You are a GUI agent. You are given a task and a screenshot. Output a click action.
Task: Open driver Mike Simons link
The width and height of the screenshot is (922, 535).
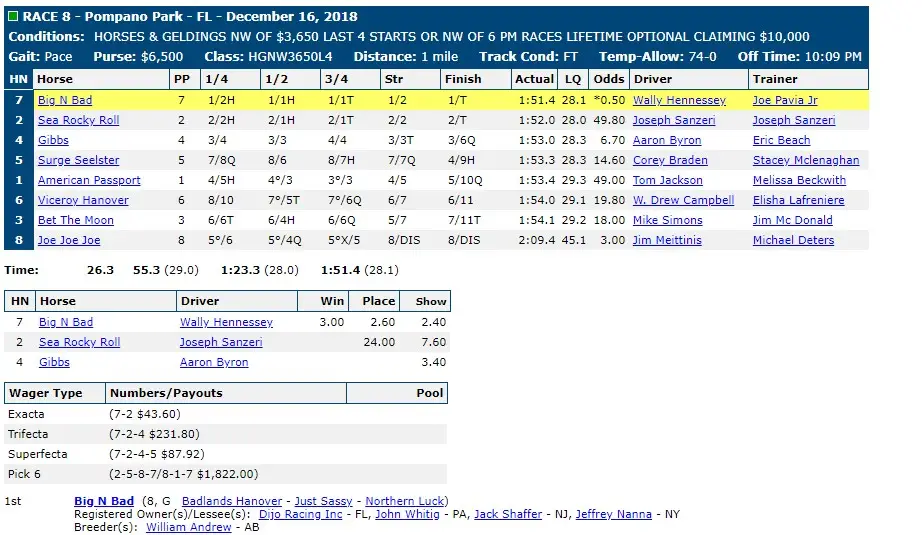668,220
